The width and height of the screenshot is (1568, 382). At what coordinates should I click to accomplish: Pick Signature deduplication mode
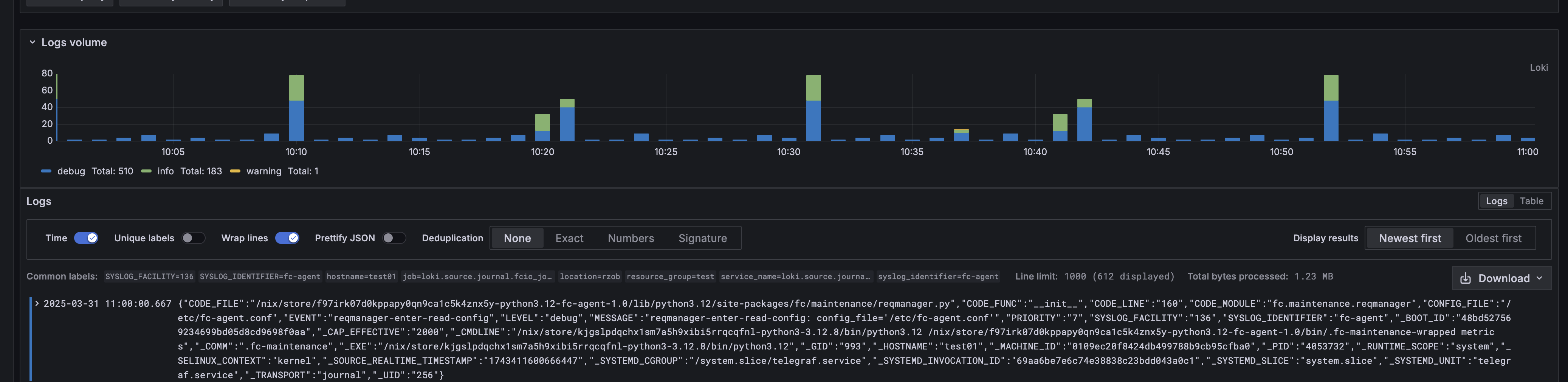[702, 238]
